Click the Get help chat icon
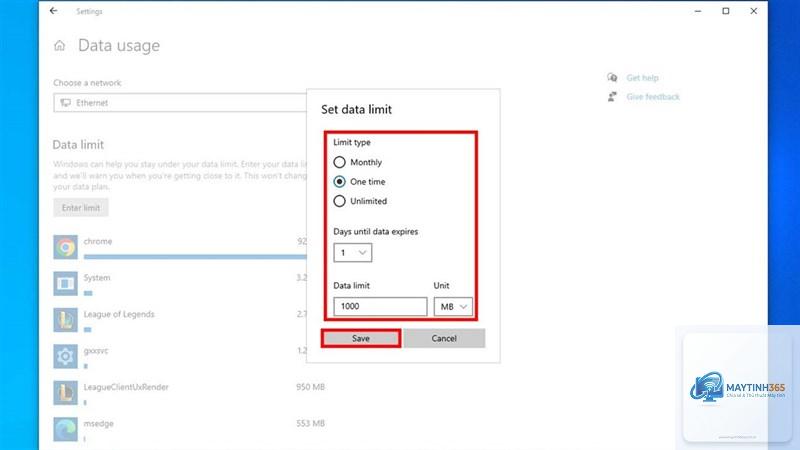Image resolution: width=800 pixels, height=450 pixels. (612, 78)
